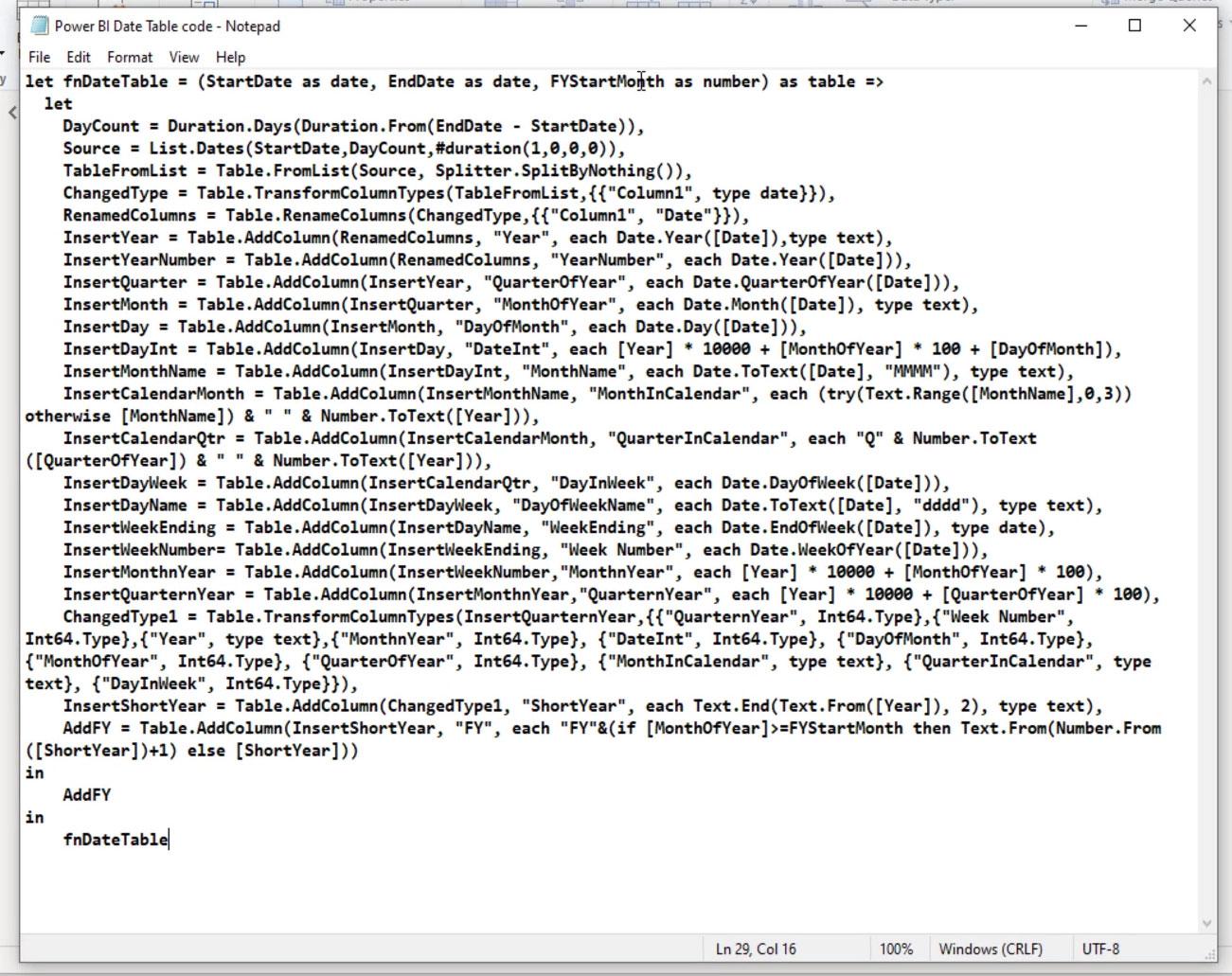Click the UTF-8 encoding status entry

(x=1100, y=949)
